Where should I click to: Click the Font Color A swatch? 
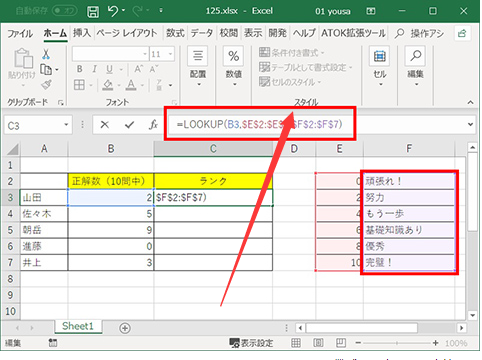[x=131, y=85]
